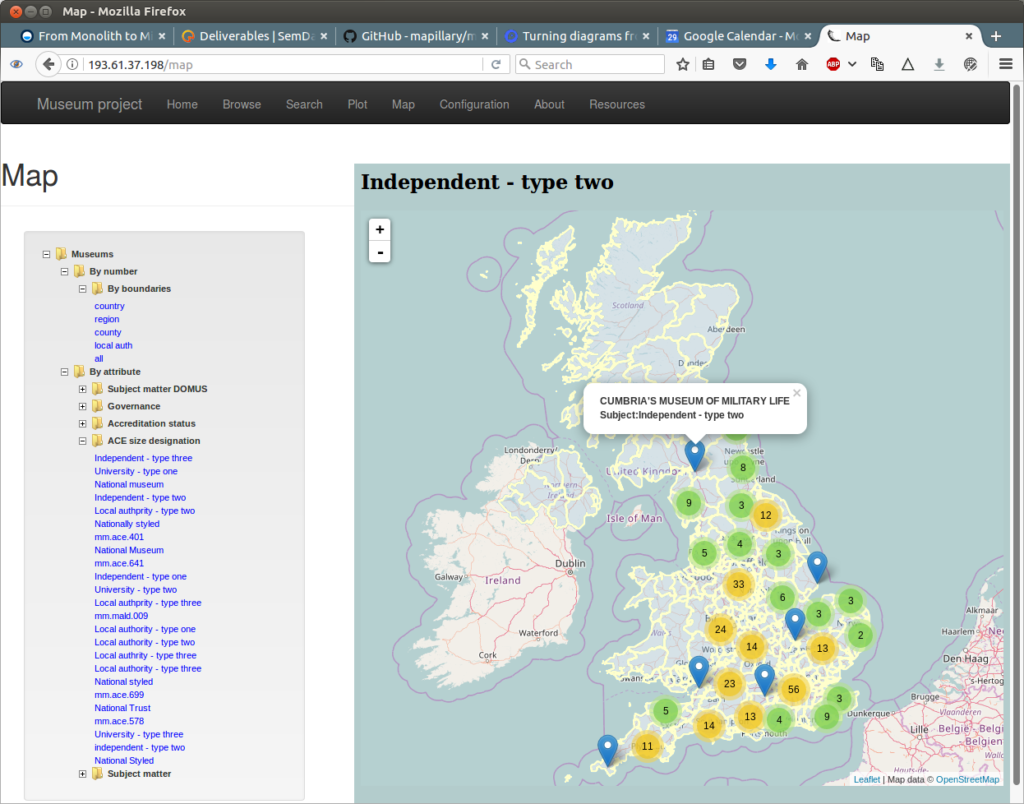This screenshot has height=804, width=1024.
Task: Click the globe privacy extension icon
Action: click(970, 63)
